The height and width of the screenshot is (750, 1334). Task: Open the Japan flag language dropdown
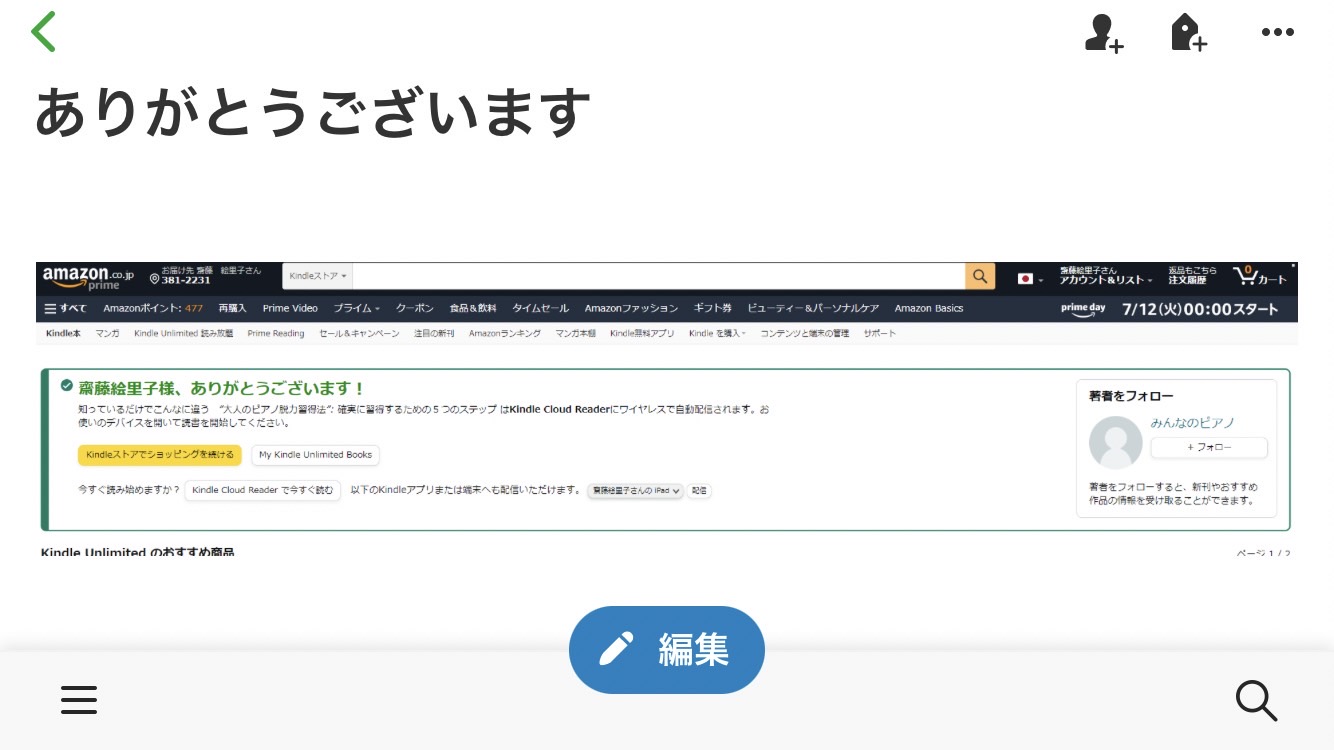(1030, 279)
